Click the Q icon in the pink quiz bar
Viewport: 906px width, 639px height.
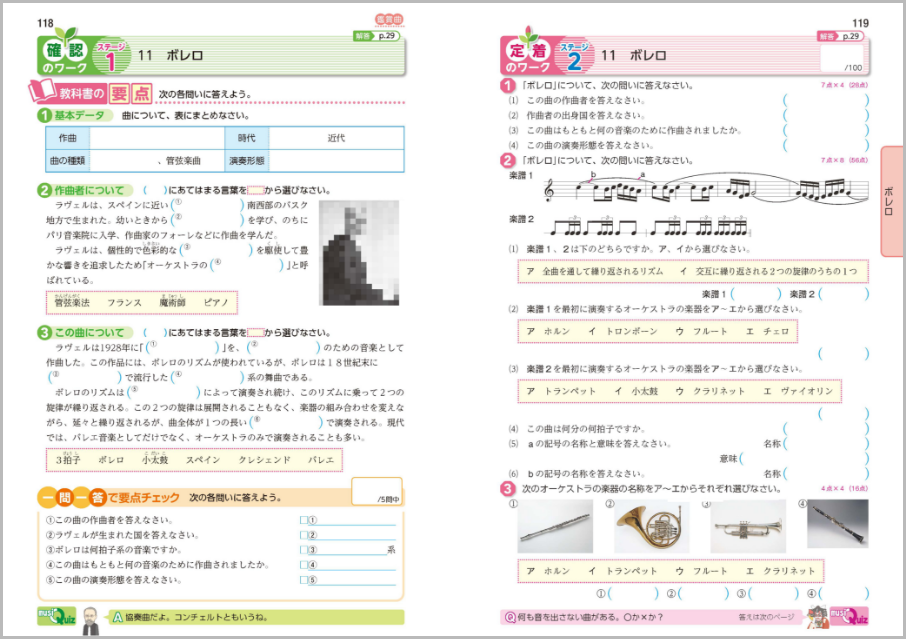(510, 618)
